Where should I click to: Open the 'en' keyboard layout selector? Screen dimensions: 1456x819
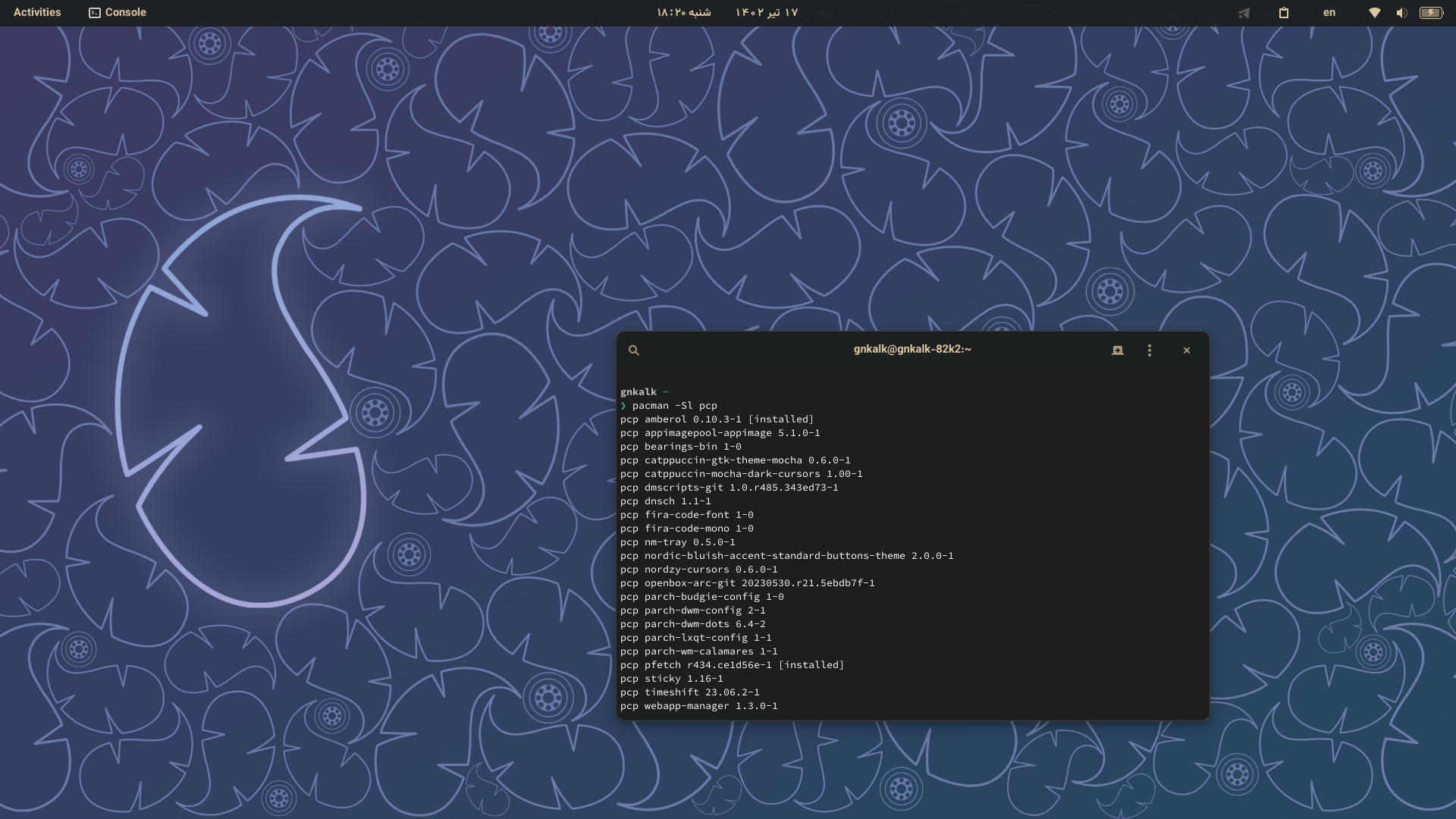coord(1329,13)
